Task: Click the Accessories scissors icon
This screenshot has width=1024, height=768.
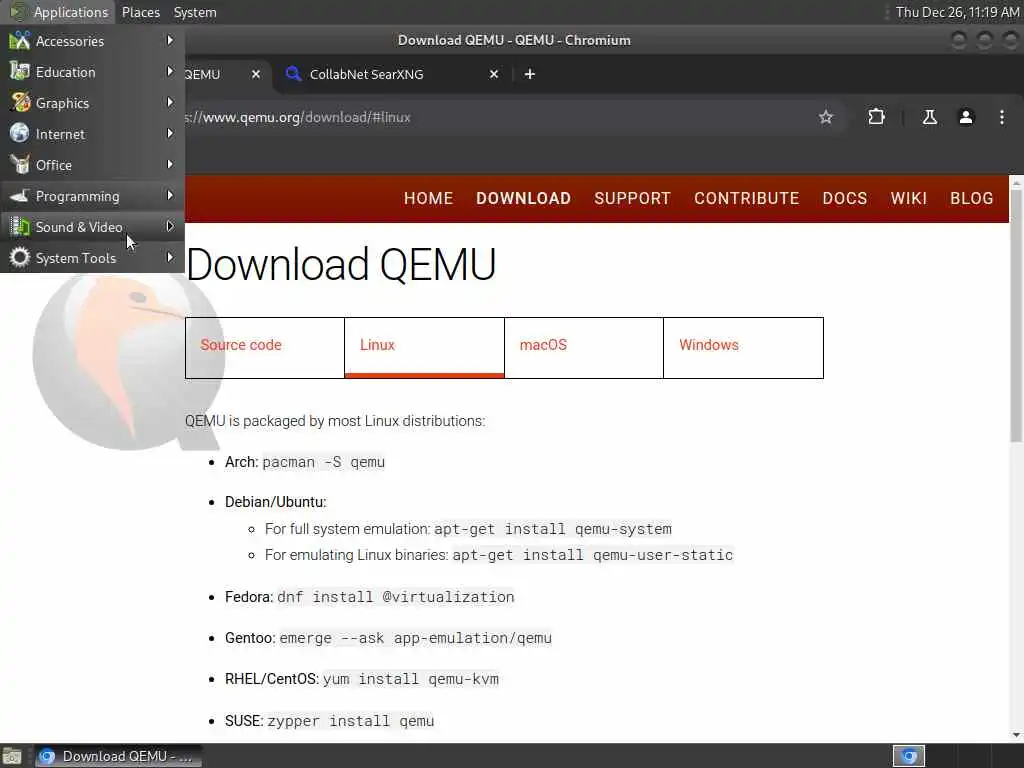Action: (20, 40)
